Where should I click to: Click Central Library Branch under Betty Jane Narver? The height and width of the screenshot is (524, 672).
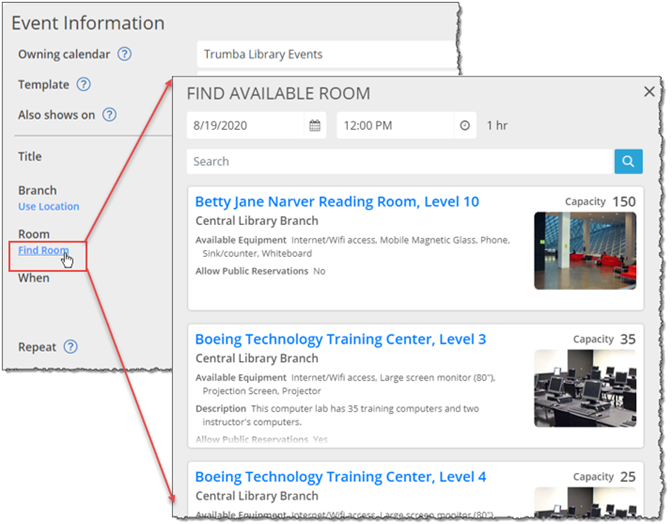(257, 221)
